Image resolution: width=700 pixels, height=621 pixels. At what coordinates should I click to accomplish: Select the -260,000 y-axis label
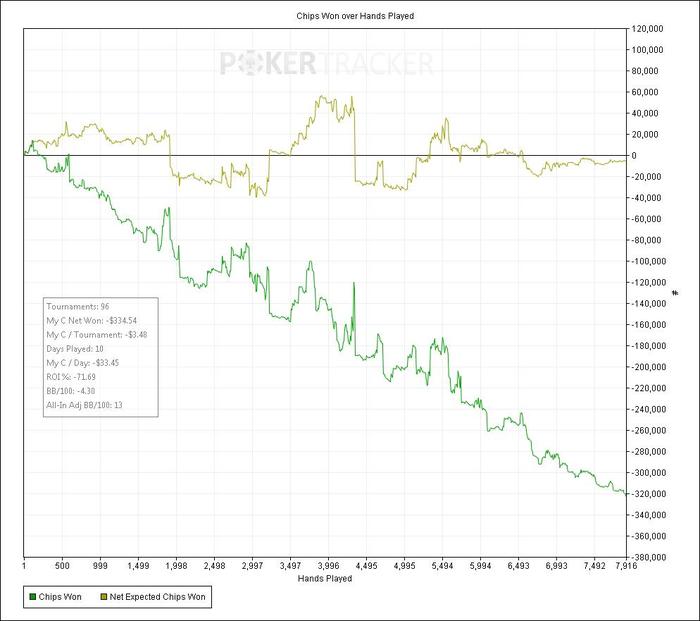648,430
